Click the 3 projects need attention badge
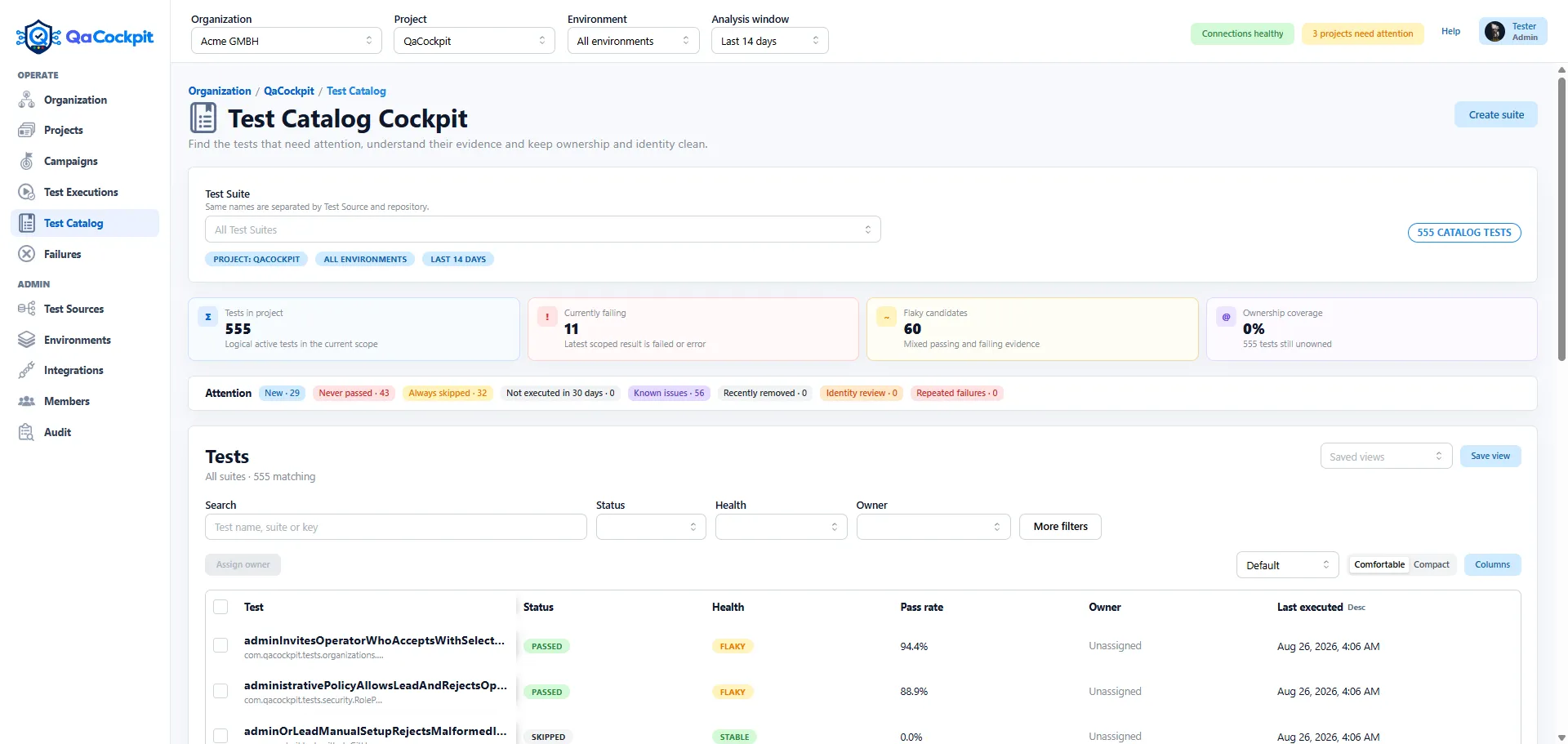Screen dimensions: 1568x744 (1362, 33)
